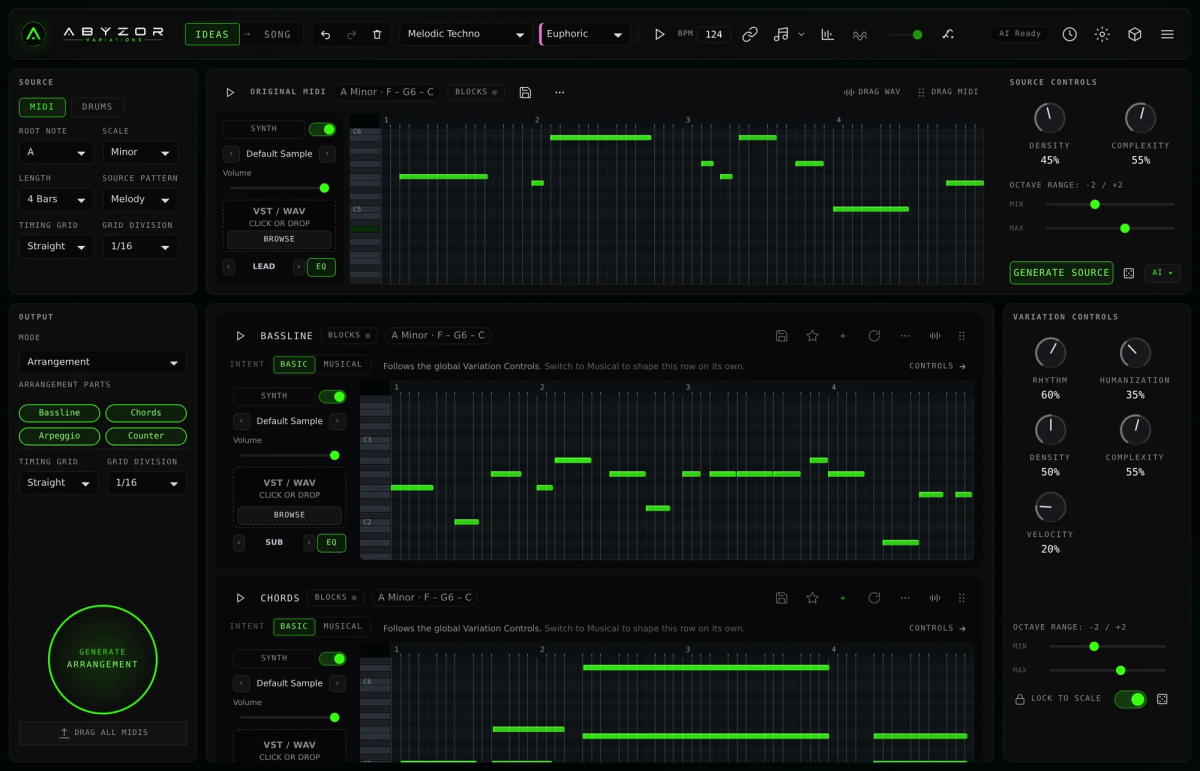The image size is (1200, 771).
Task: Click the Generate Source button
Action: coord(1061,273)
